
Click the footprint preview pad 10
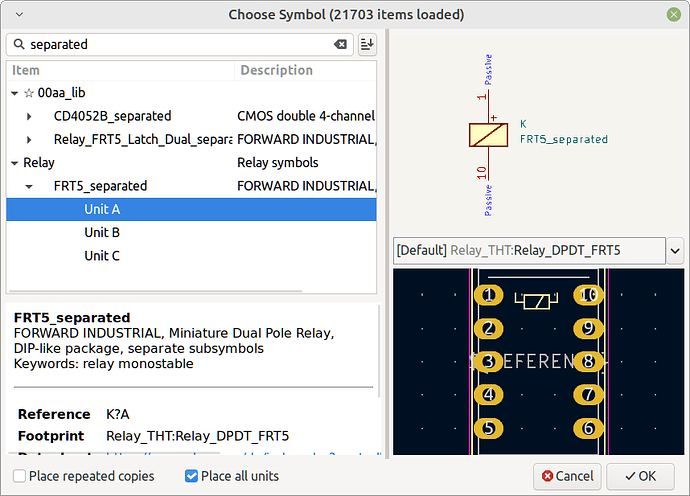pos(588,295)
